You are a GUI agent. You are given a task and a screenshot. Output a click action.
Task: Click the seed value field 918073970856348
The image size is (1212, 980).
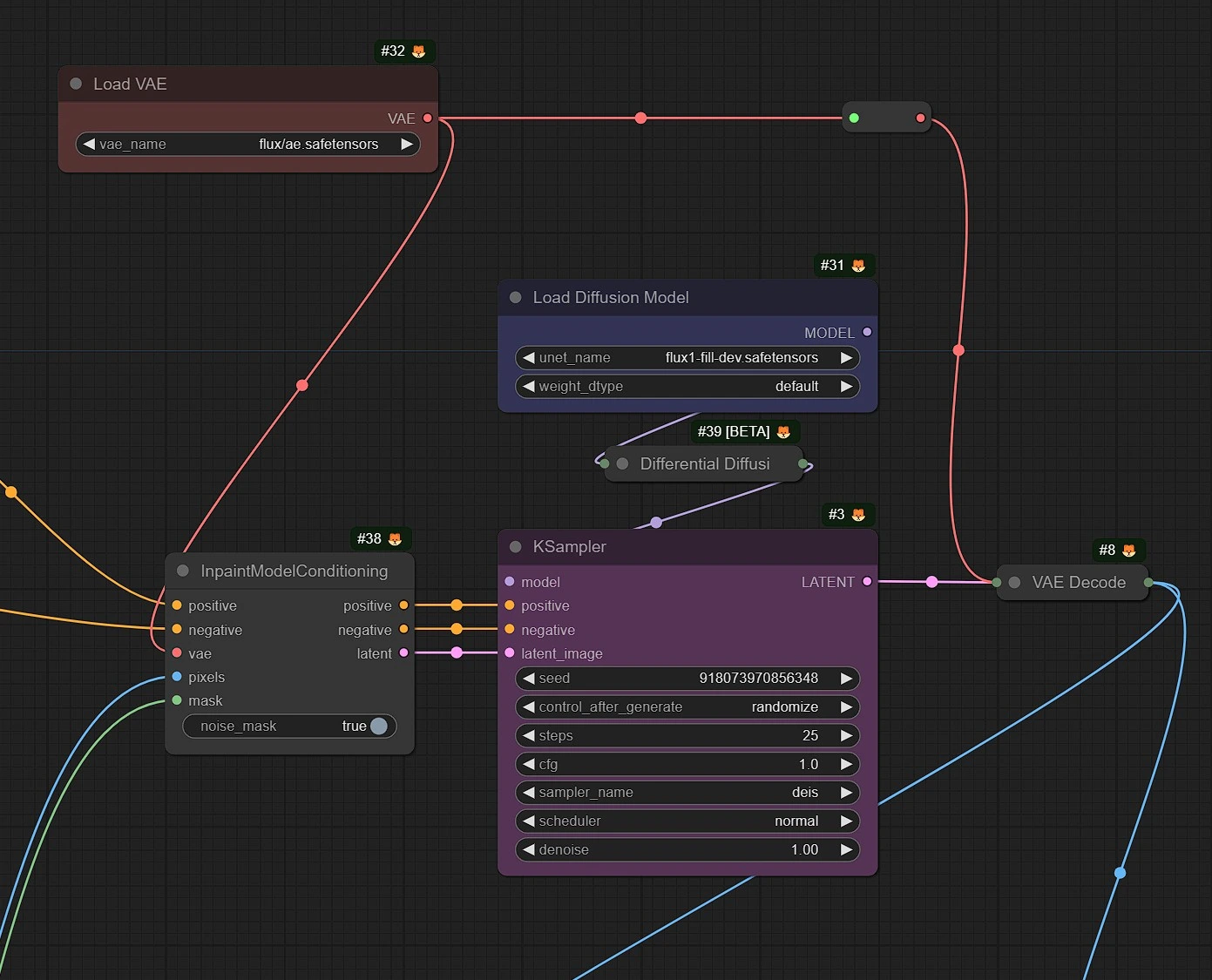tap(687, 678)
